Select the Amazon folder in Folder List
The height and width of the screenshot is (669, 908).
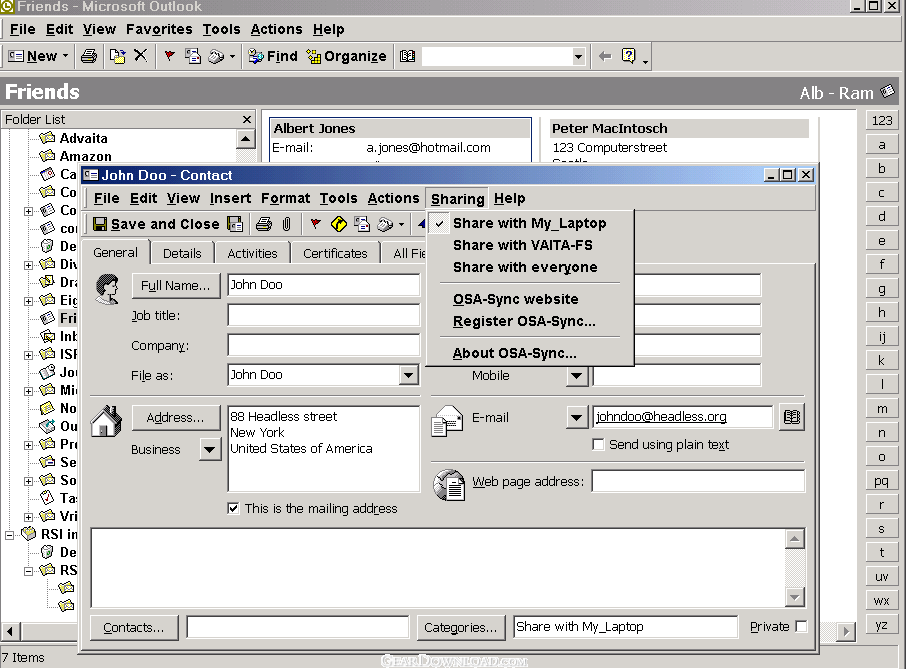[85, 156]
